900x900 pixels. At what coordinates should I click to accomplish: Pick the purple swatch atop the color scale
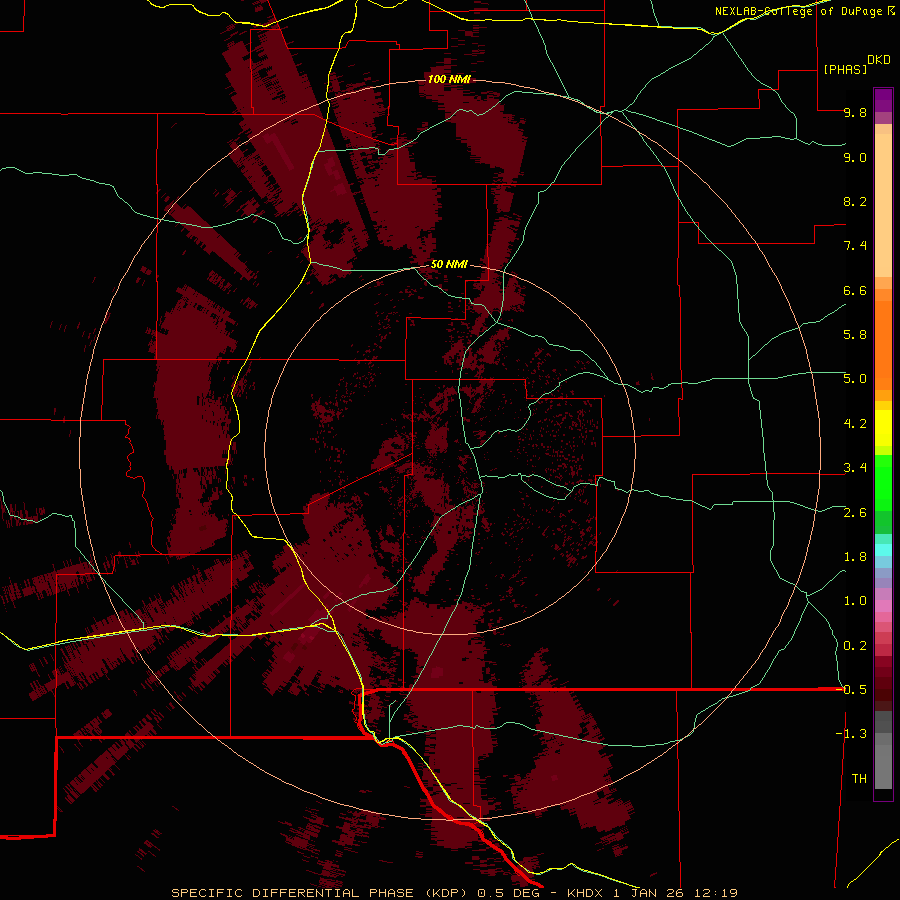click(x=883, y=100)
